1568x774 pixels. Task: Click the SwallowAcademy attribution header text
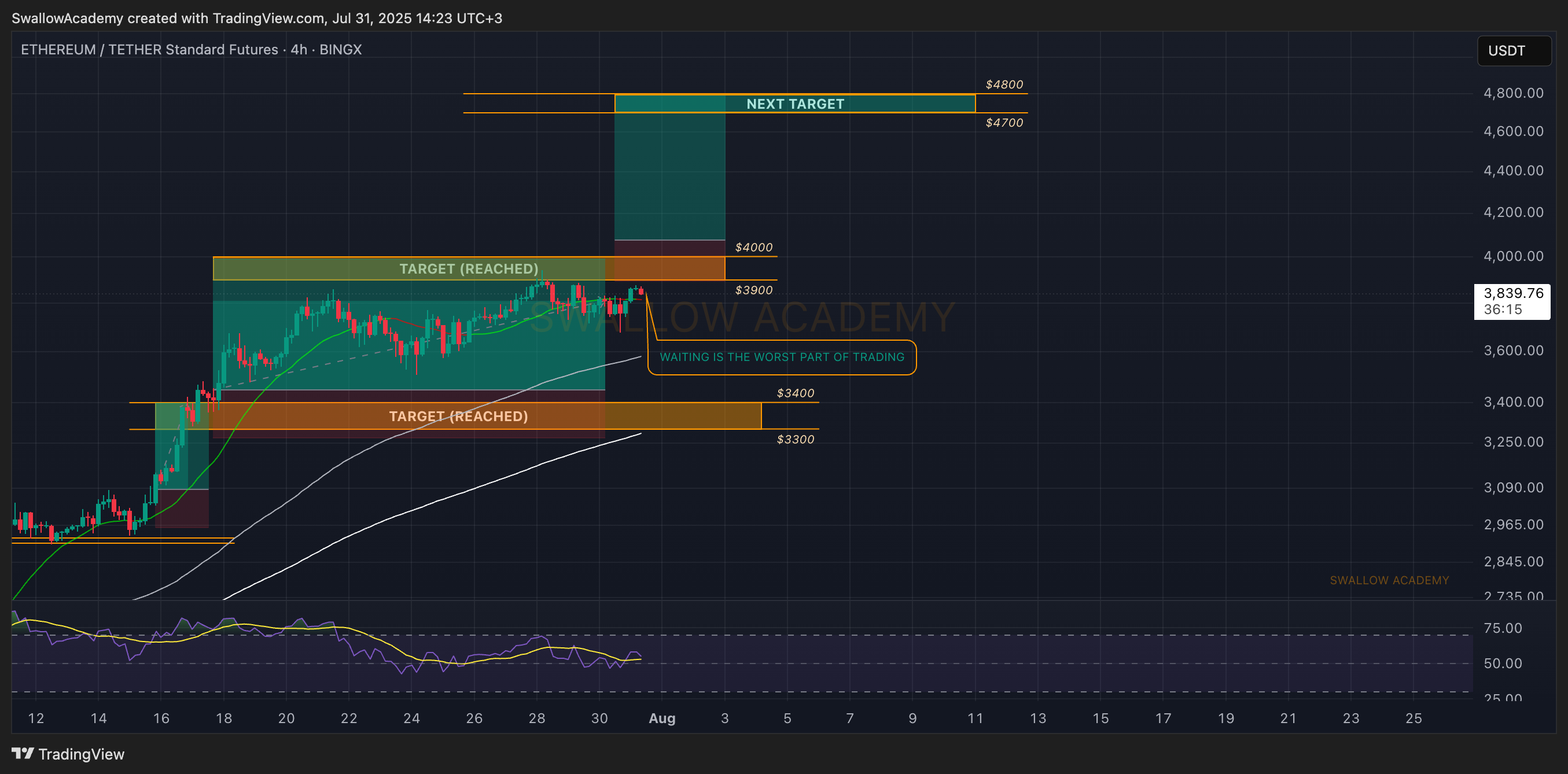point(257,19)
